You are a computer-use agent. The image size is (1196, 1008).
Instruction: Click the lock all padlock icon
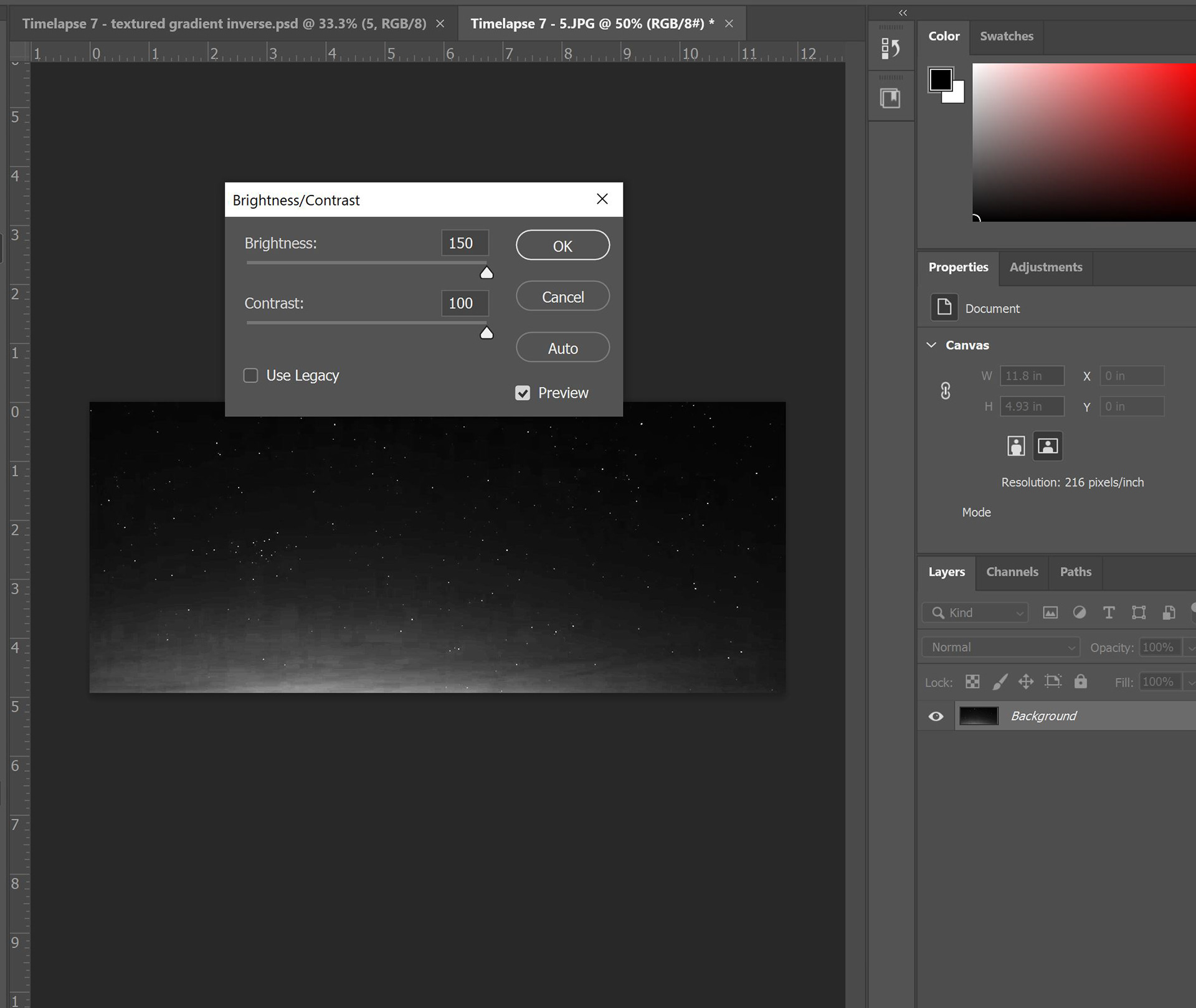1081,682
